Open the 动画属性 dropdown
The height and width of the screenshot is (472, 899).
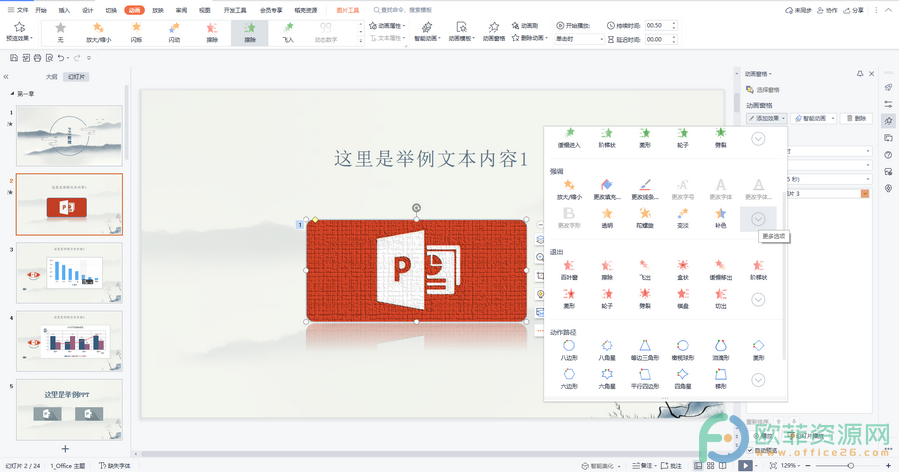point(387,26)
